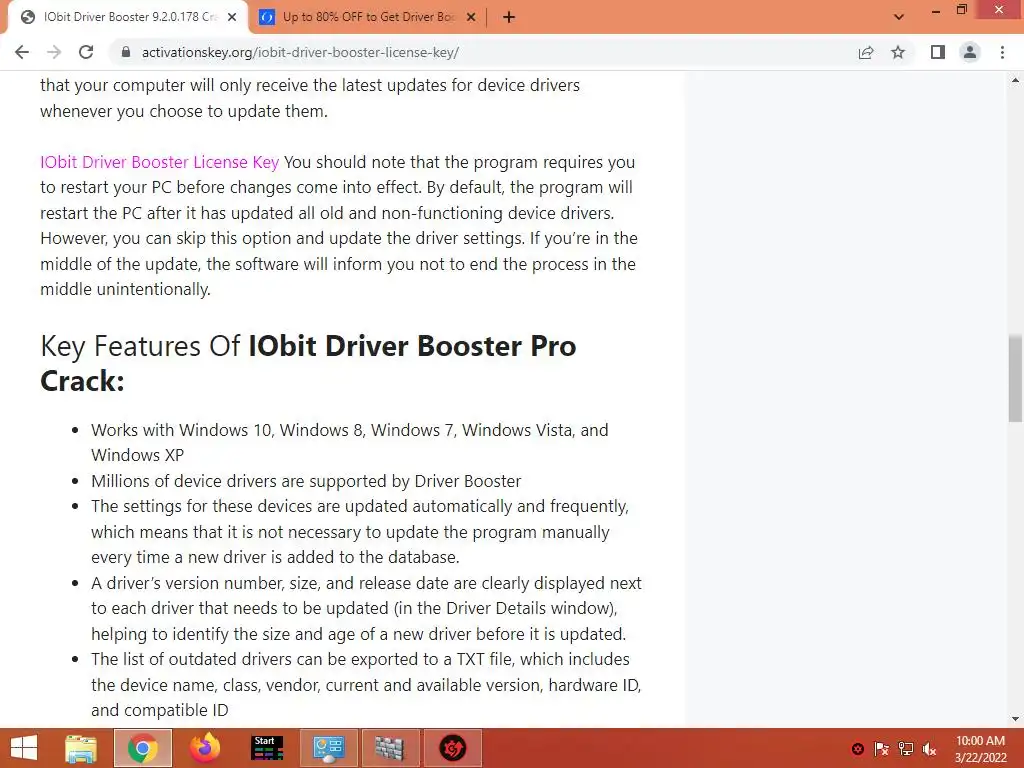1024x768 pixels.
Task: Bookmark this page with the star
Action: pyautogui.click(x=898, y=52)
